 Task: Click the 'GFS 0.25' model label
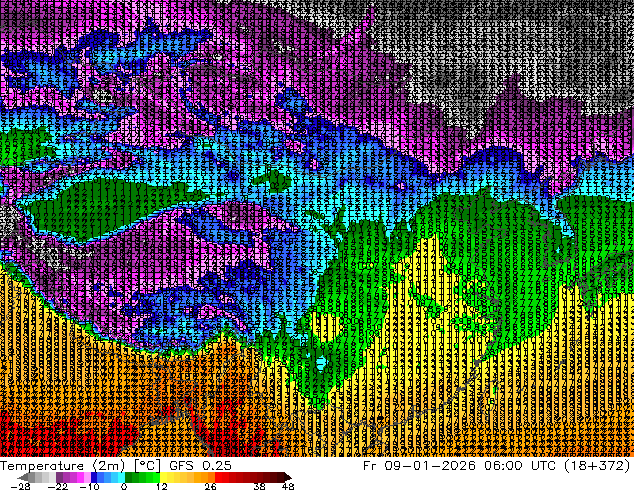[201, 466]
